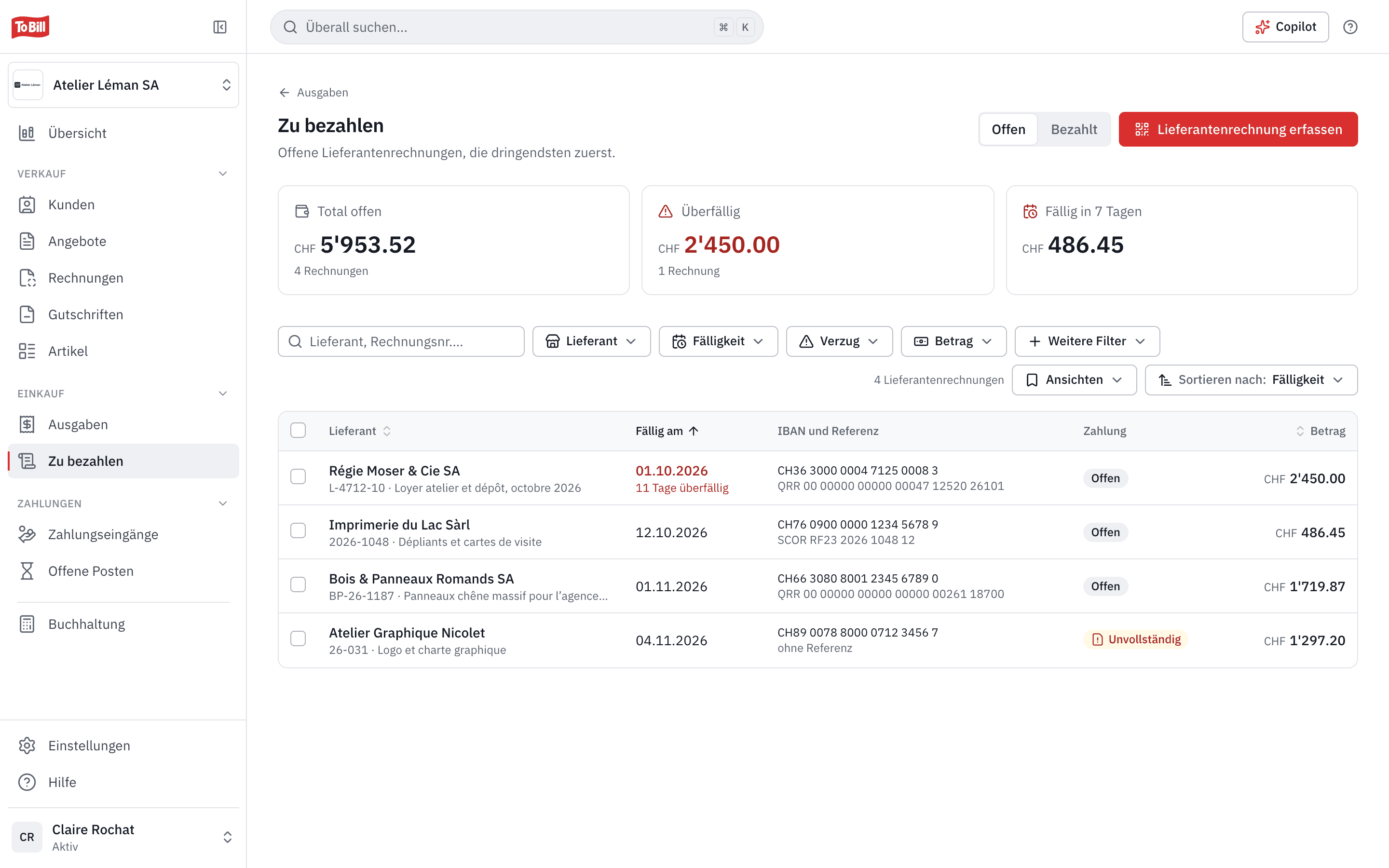Open the Buchhaltung section
The height and width of the screenshot is (868, 1389).
point(123,624)
